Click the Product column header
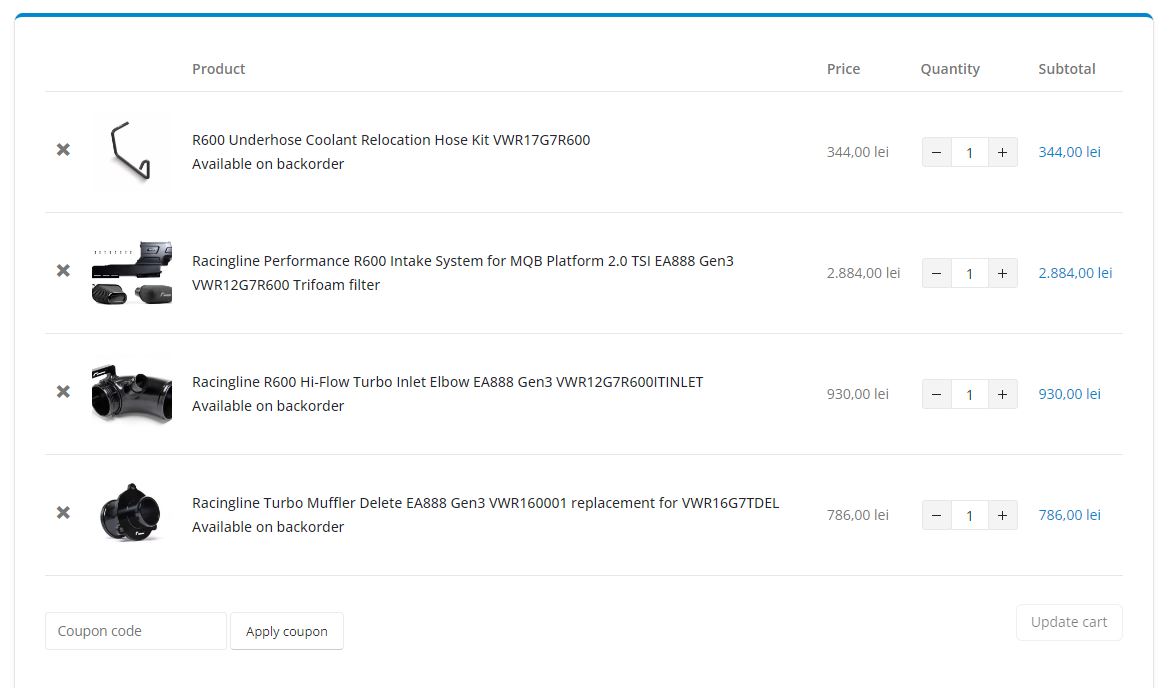The width and height of the screenshot is (1173, 688). tap(218, 69)
